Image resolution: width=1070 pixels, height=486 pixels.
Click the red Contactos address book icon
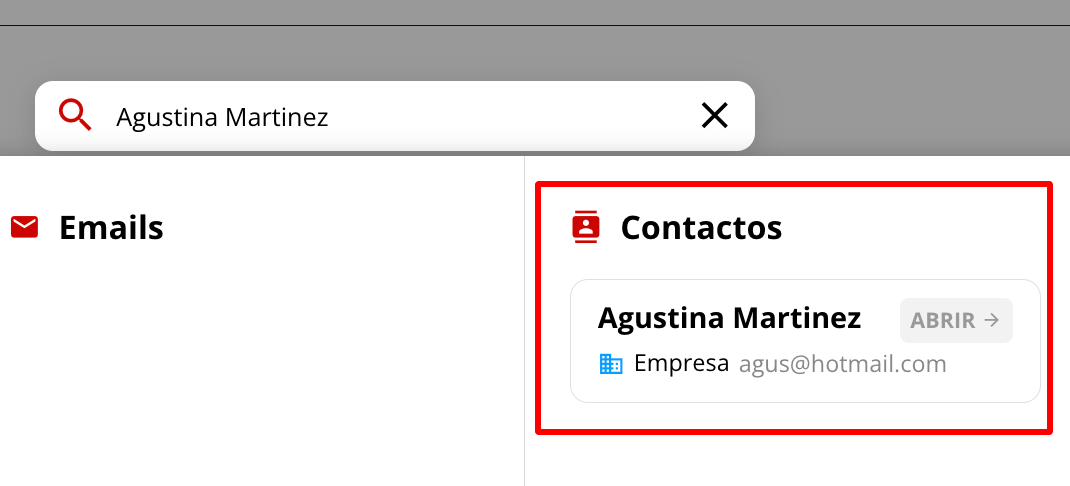click(x=586, y=228)
